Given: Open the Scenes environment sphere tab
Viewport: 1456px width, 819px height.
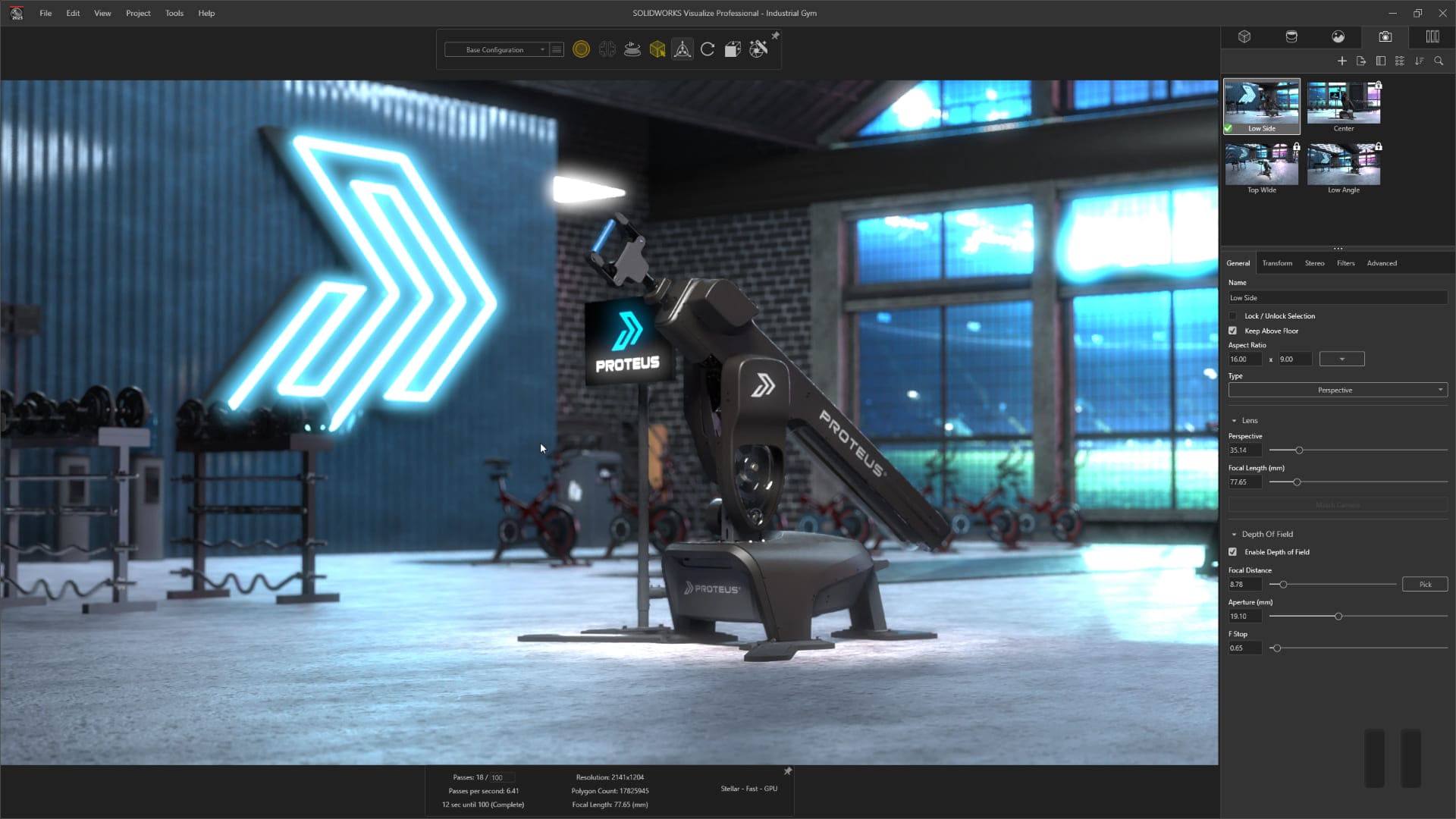Looking at the screenshot, I should (x=1338, y=36).
